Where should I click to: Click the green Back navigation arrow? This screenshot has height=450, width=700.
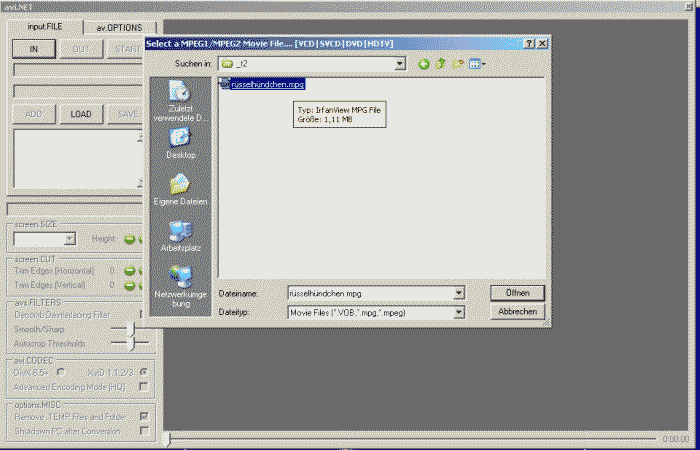point(424,64)
